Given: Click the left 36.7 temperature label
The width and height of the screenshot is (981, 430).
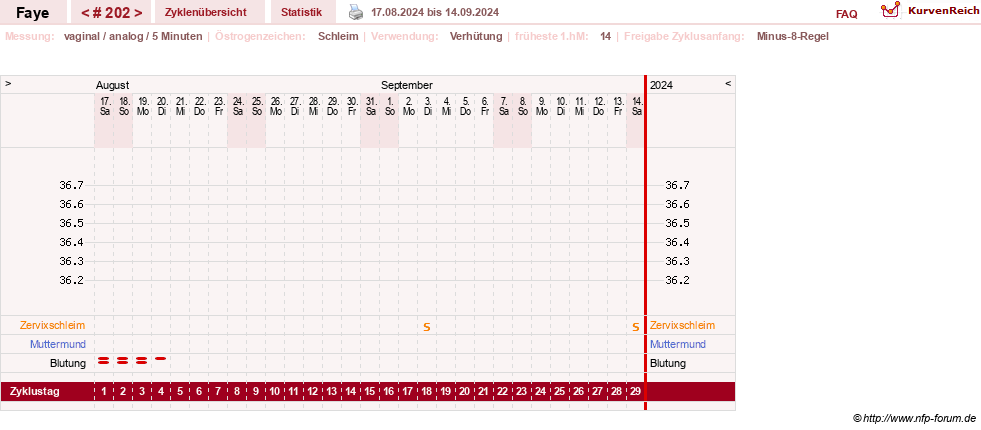Looking at the screenshot, I should click(71, 185).
